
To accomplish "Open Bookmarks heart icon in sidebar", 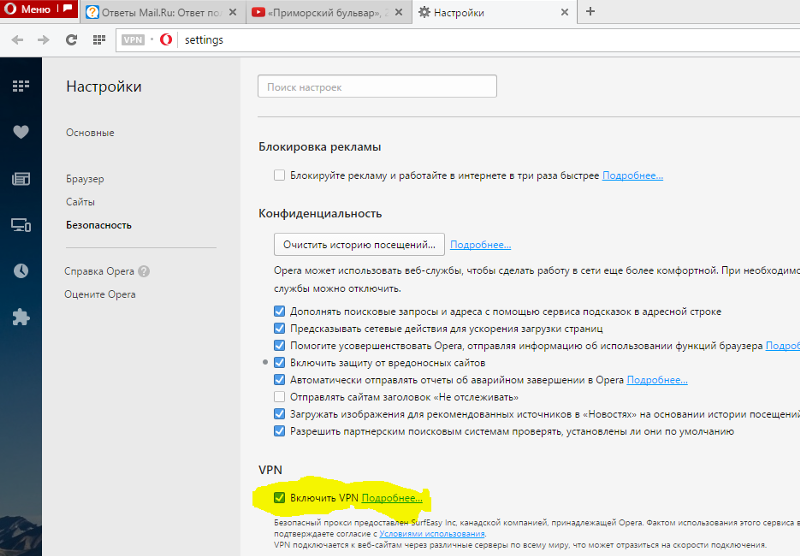I will pos(21,132).
